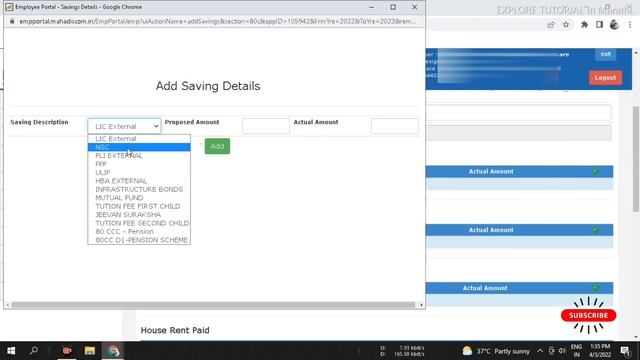Viewport: 640px width, 360px height.
Task: Click plus icon in first Actual Amount header
Action: click(596, 171)
